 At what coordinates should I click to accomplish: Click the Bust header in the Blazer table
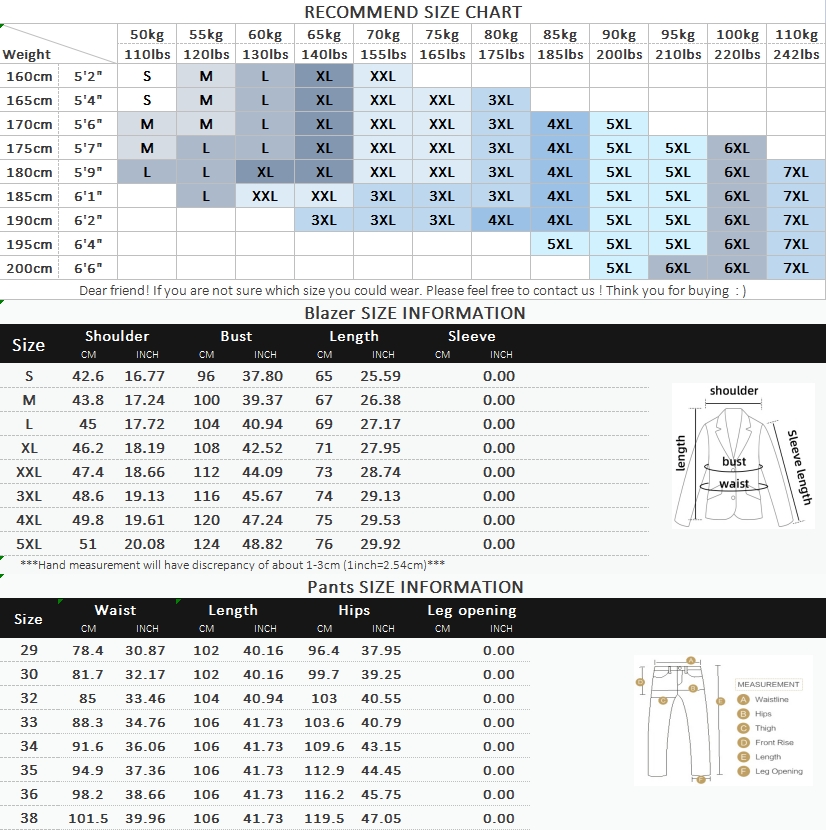coord(236,336)
